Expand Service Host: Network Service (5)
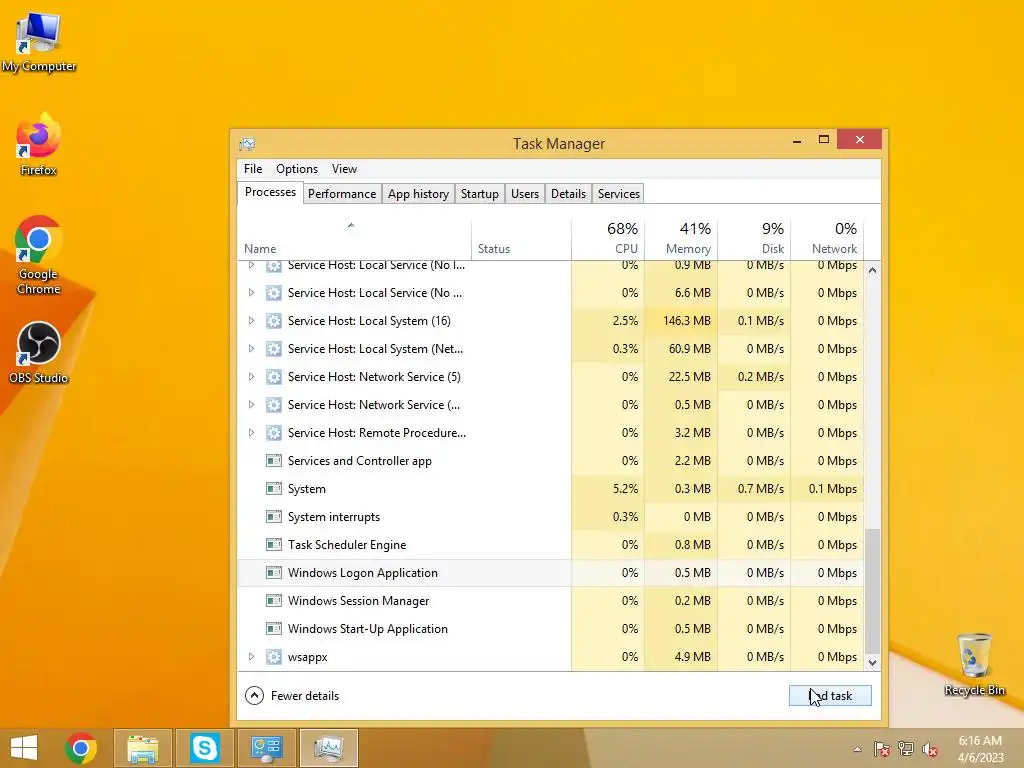Image resolution: width=1024 pixels, height=768 pixels. pos(251,377)
